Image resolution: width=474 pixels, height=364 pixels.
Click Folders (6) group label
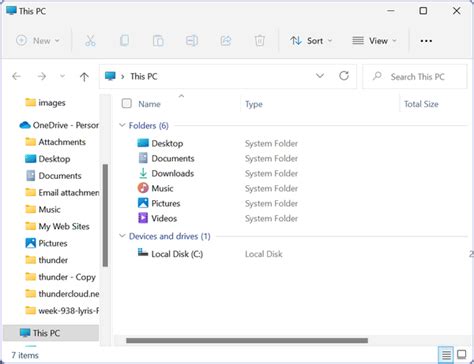click(x=149, y=126)
